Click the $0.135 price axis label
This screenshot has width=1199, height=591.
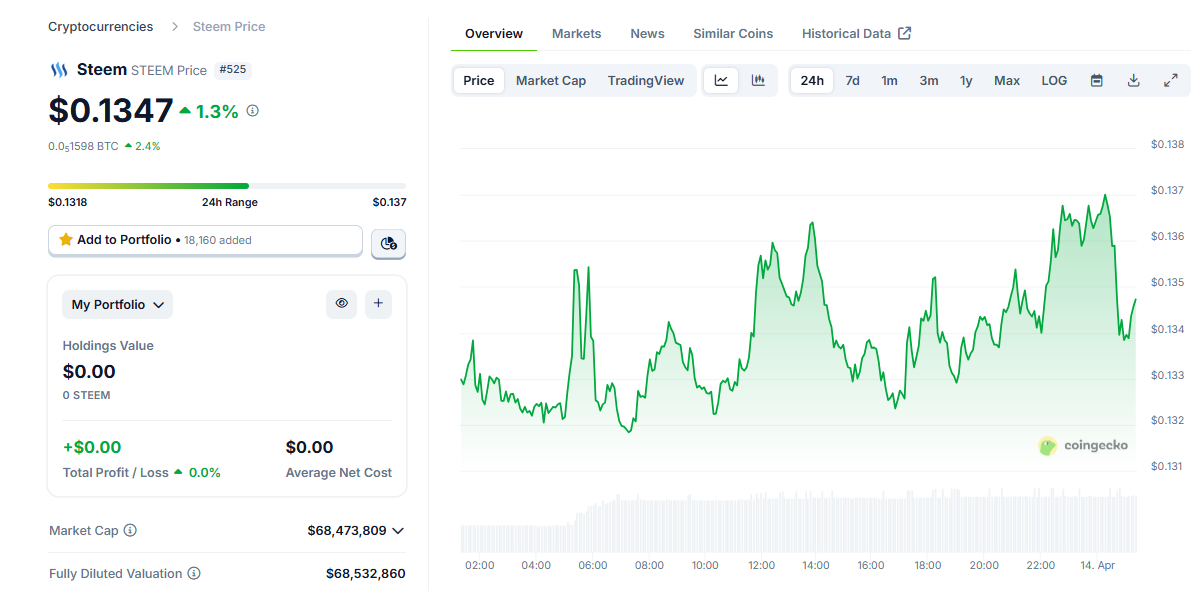1168,283
